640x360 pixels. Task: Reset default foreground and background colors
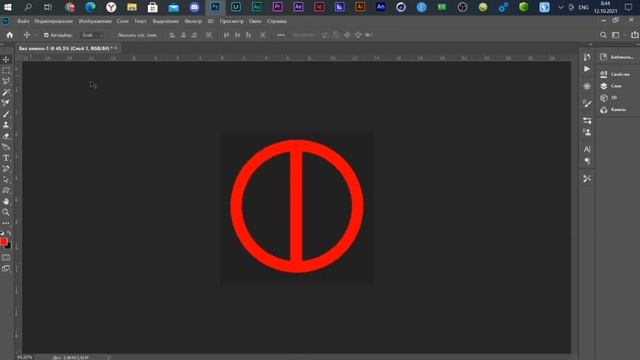[2, 233]
